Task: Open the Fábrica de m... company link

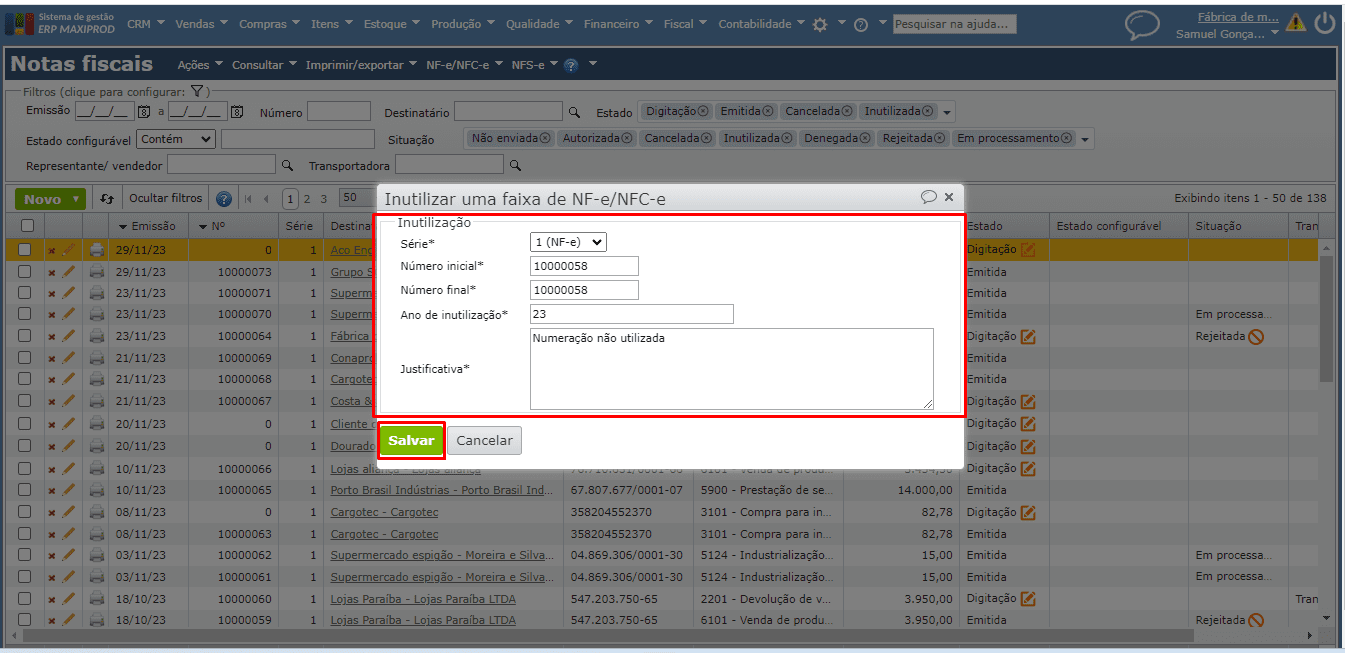Action: (x=1238, y=17)
